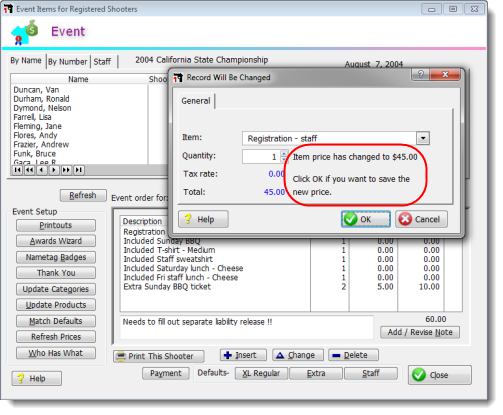Increase quantity using spinner up arrow

(x=284, y=153)
